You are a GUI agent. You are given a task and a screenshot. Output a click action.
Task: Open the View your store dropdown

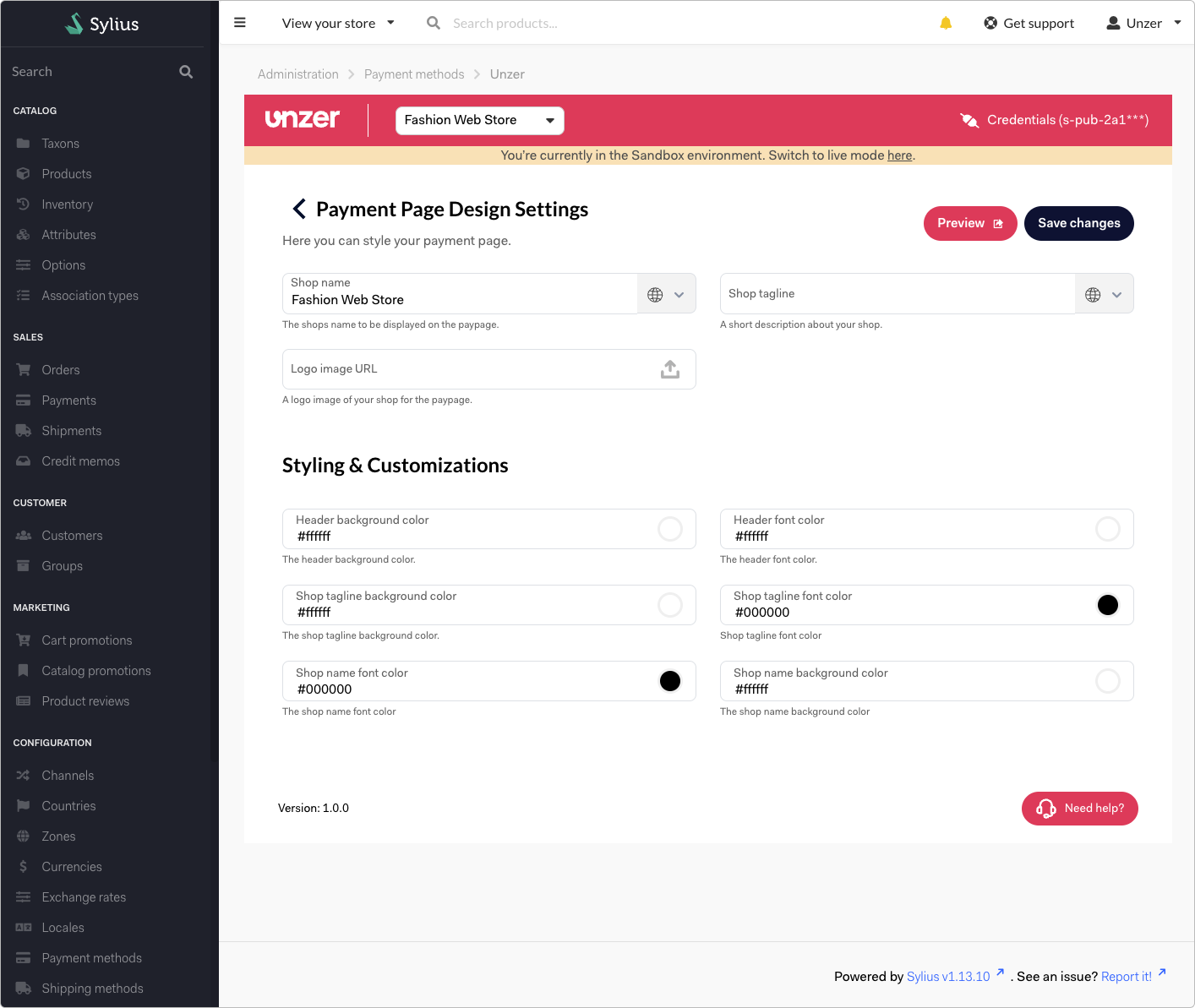[x=338, y=23]
